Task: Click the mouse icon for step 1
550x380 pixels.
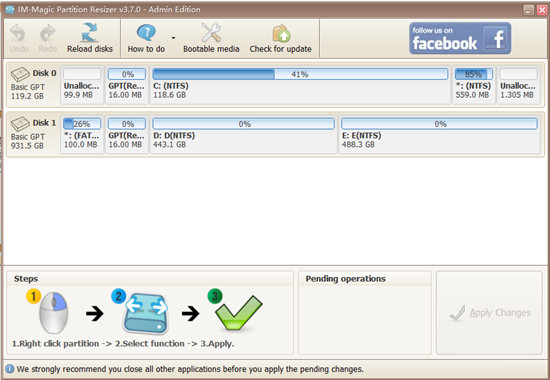Action: pos(53,313)
